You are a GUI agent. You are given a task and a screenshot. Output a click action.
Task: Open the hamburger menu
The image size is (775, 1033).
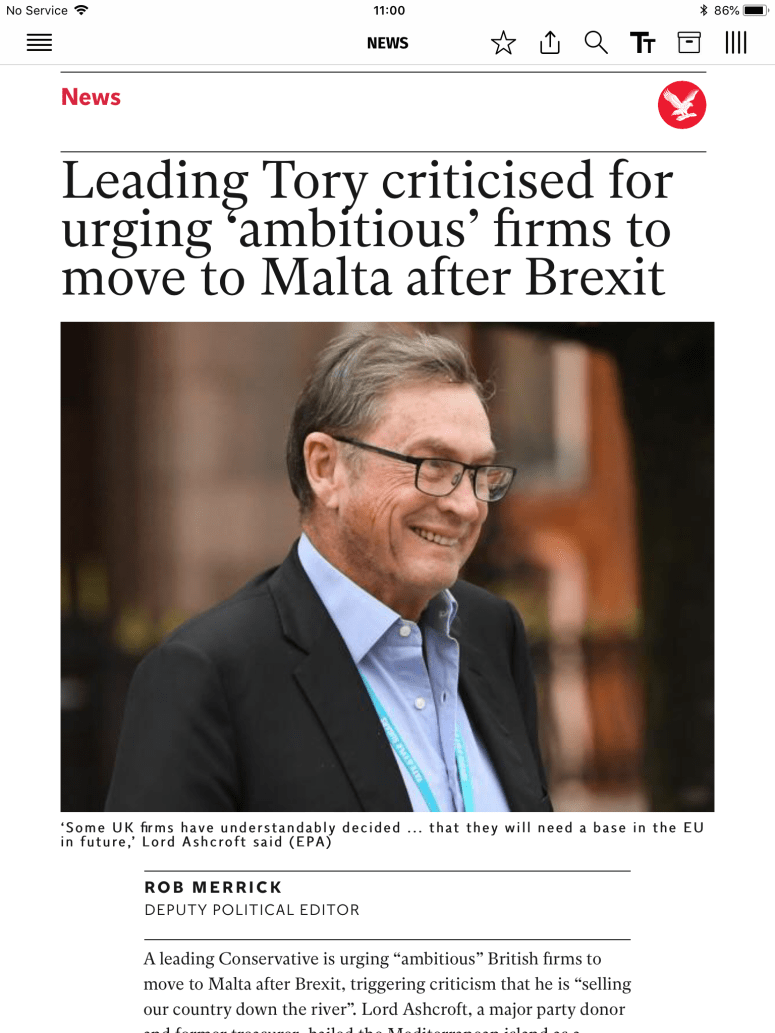(x=39, y=43)
